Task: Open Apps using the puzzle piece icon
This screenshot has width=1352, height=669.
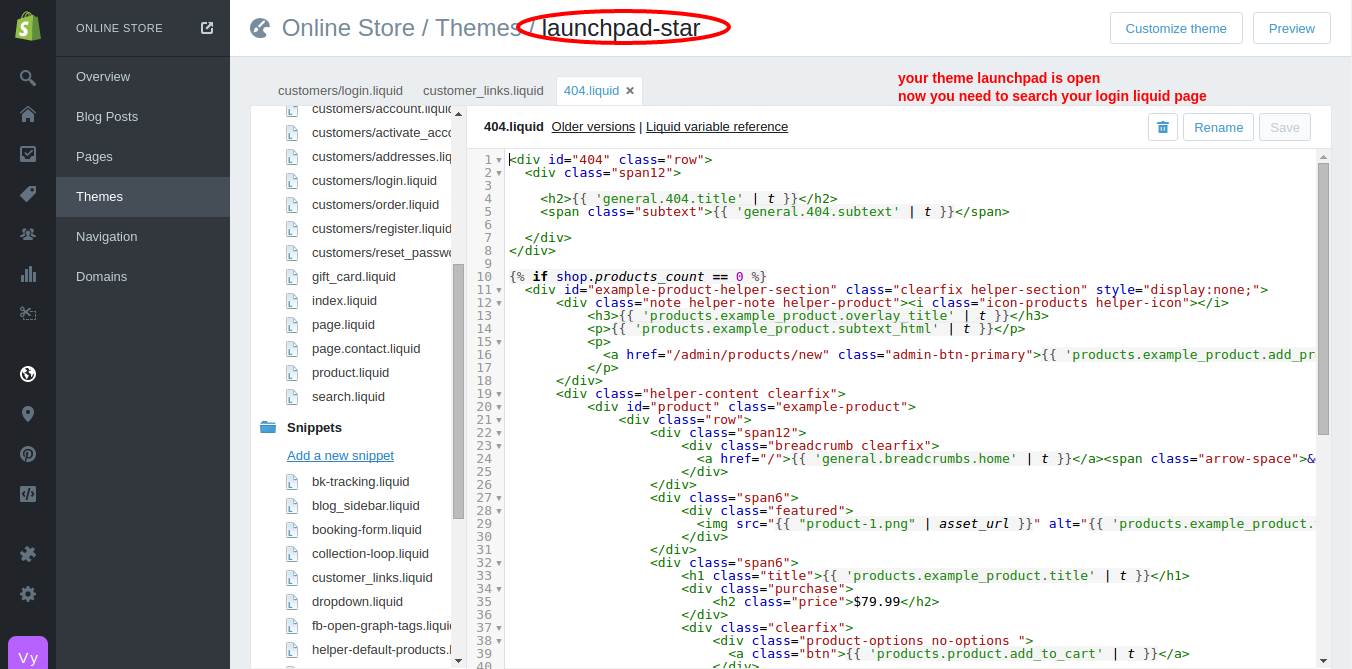Action: coord(28,554)
